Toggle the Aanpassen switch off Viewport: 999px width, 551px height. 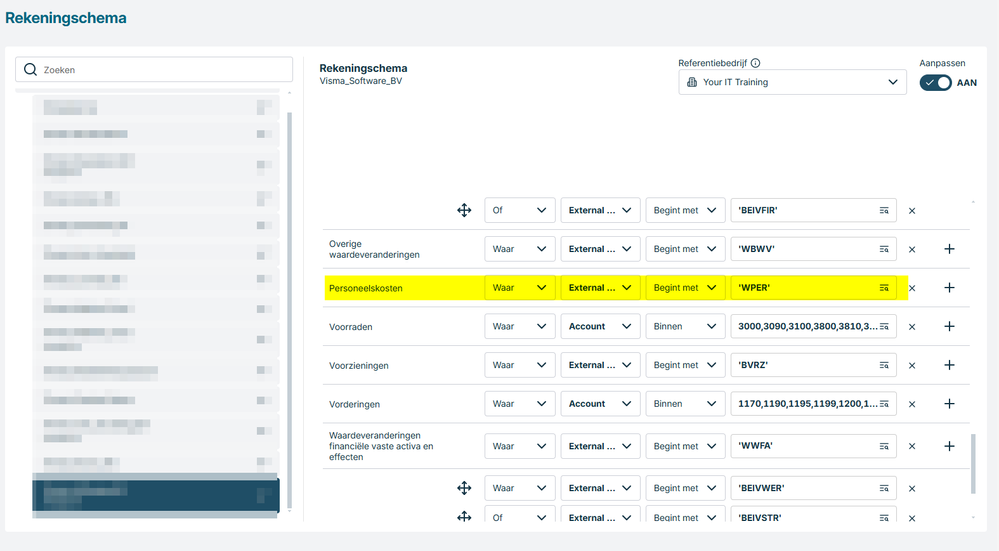935,83
